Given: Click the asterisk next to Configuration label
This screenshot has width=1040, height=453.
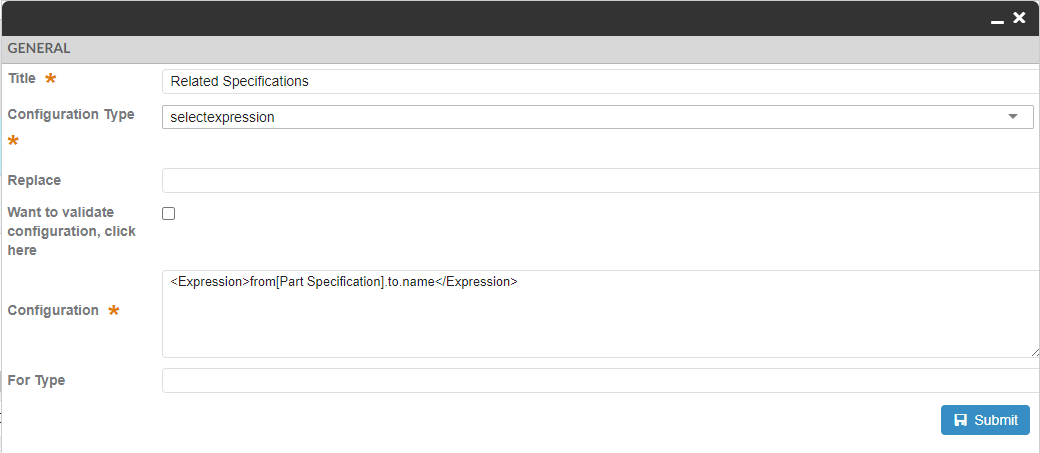Looking at the screenshot, I should pos(113,311).
